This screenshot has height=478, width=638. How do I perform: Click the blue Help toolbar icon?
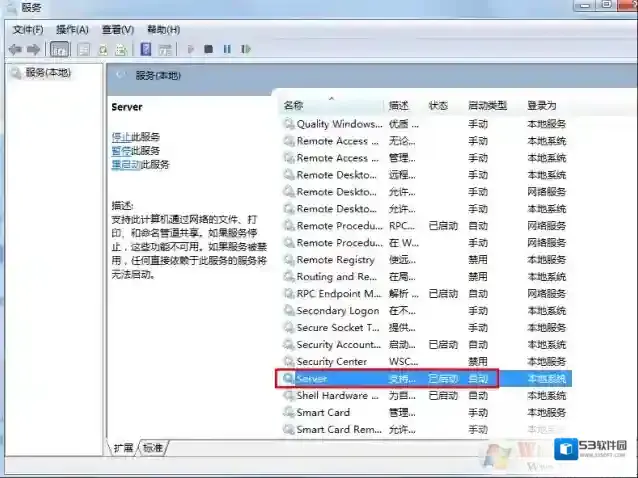point(146,49)
